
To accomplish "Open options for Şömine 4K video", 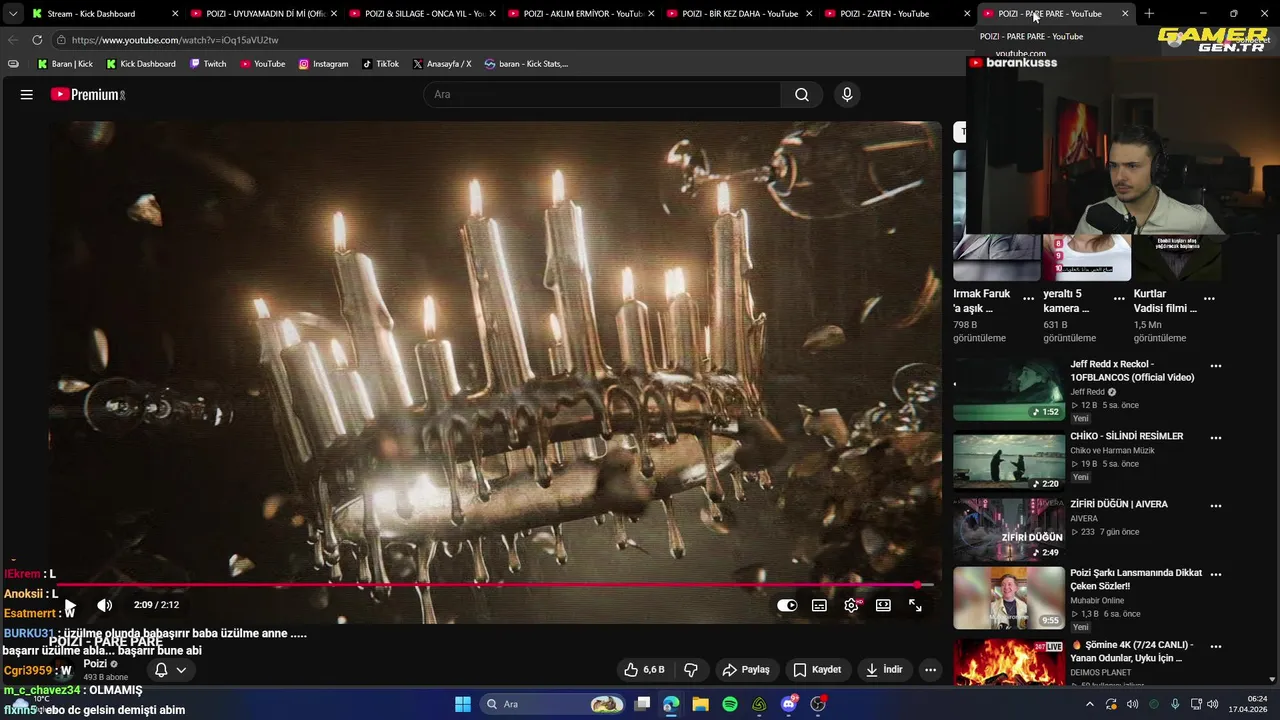I will coord(1216,647).
